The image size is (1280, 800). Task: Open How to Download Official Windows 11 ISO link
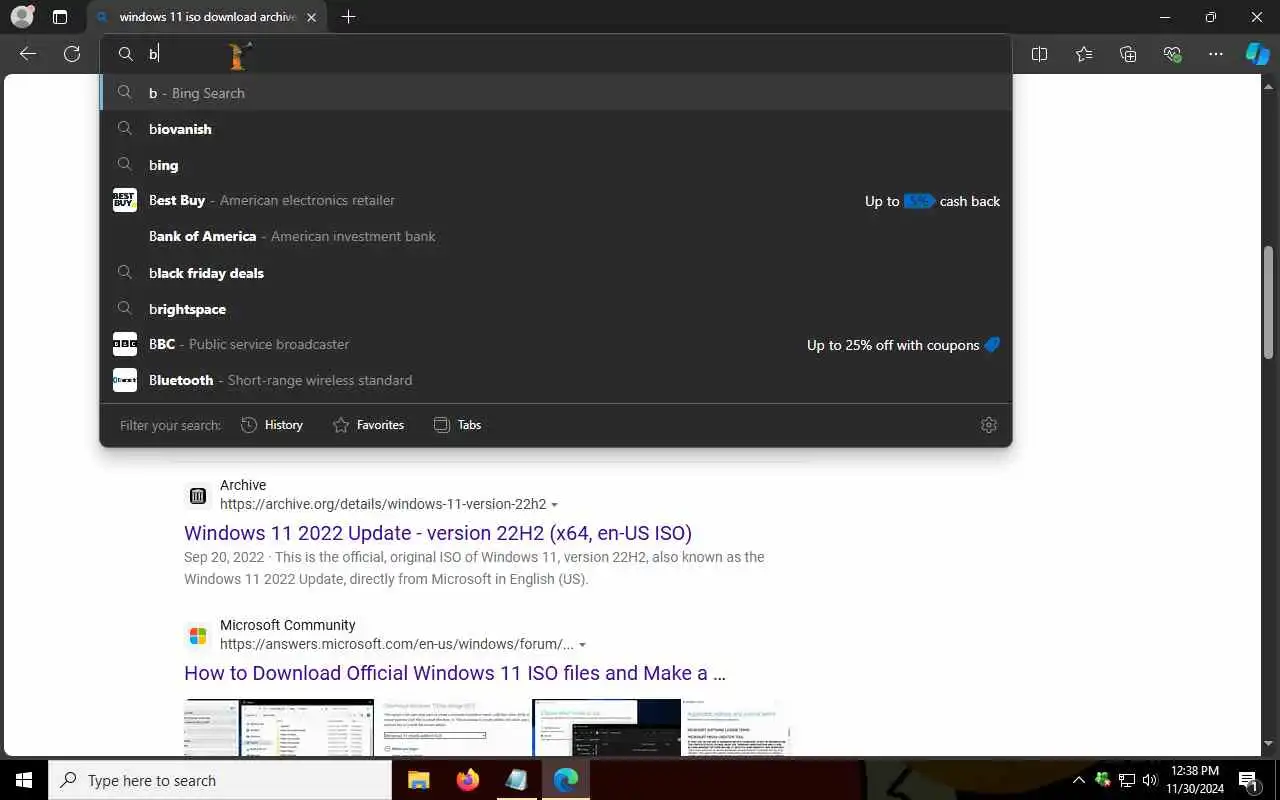(x=455, y=673)
